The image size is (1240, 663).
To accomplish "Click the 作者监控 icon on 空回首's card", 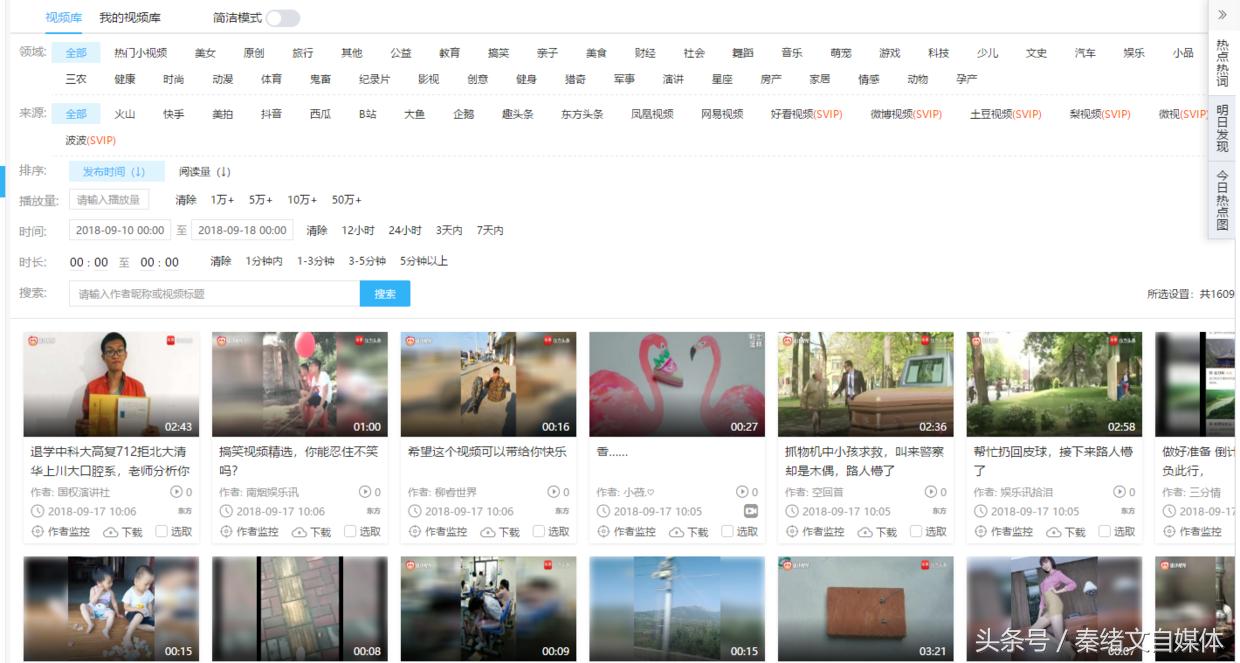I will [792, 531].
